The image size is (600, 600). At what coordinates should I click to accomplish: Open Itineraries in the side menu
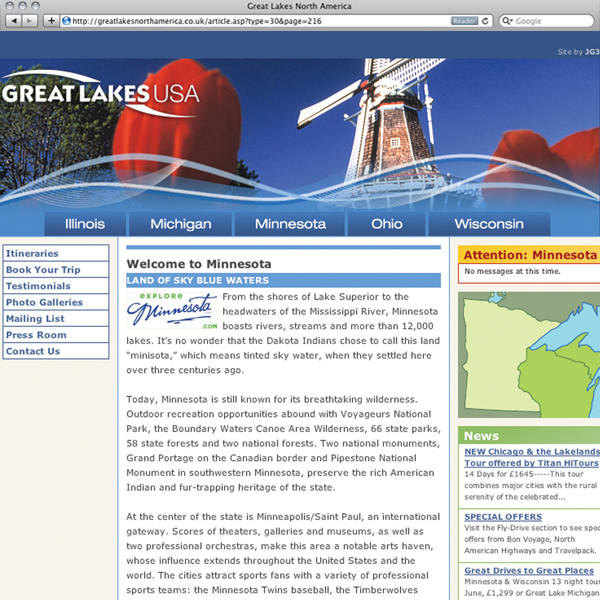[x=56, y=253]
